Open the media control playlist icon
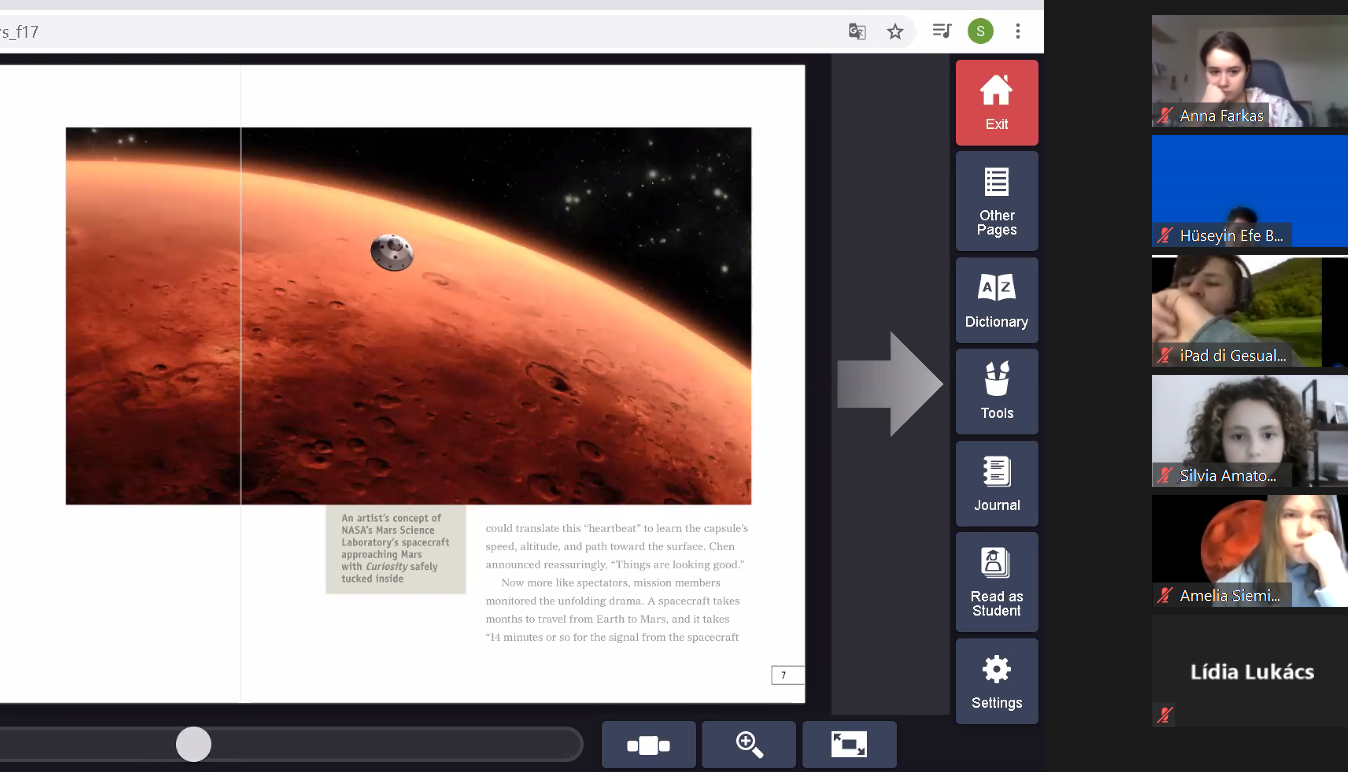1348x772 pixels. point(941,31)
